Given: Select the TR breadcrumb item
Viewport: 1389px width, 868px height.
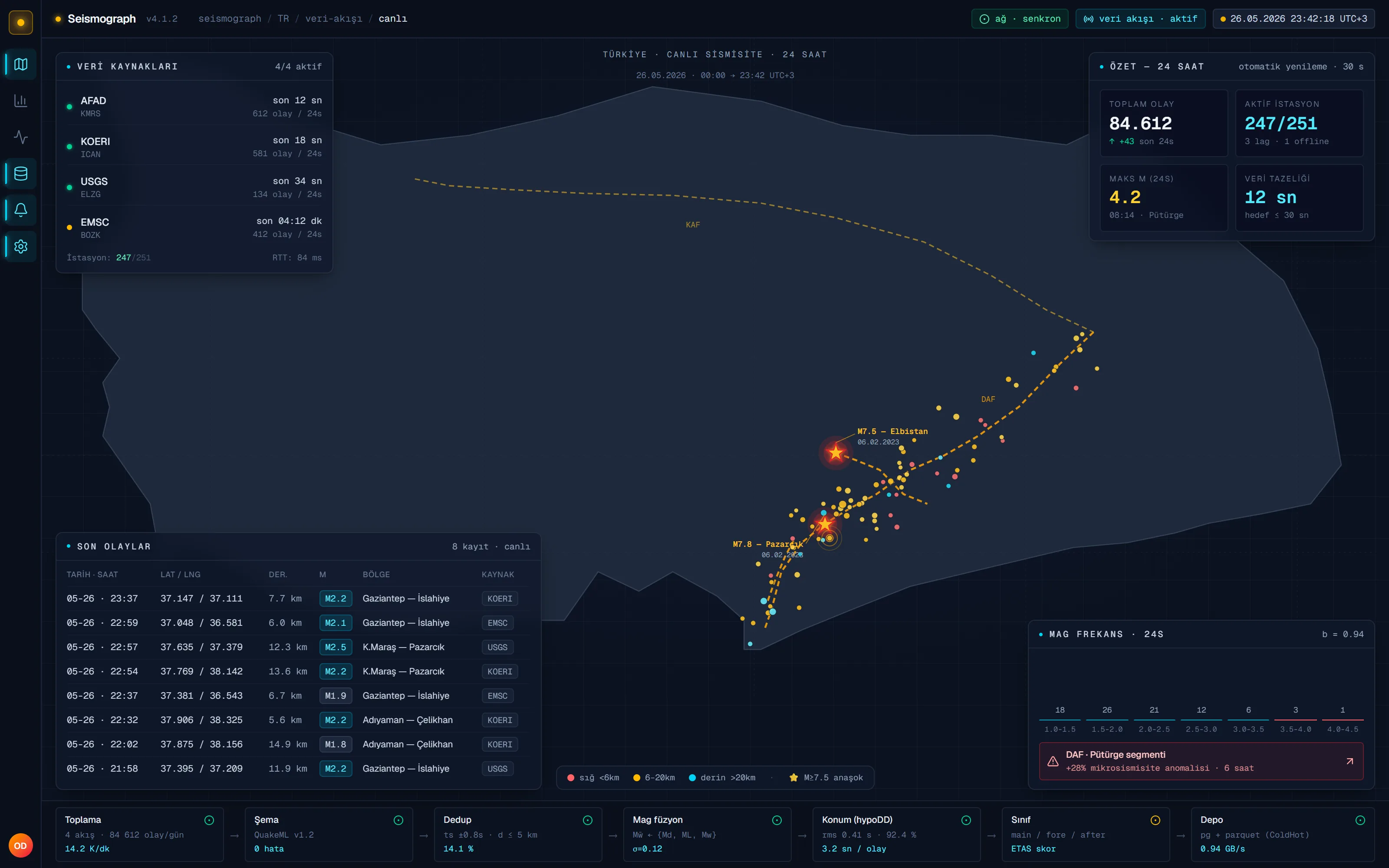Looking at the screenshot, I should [x=283, y=18].
